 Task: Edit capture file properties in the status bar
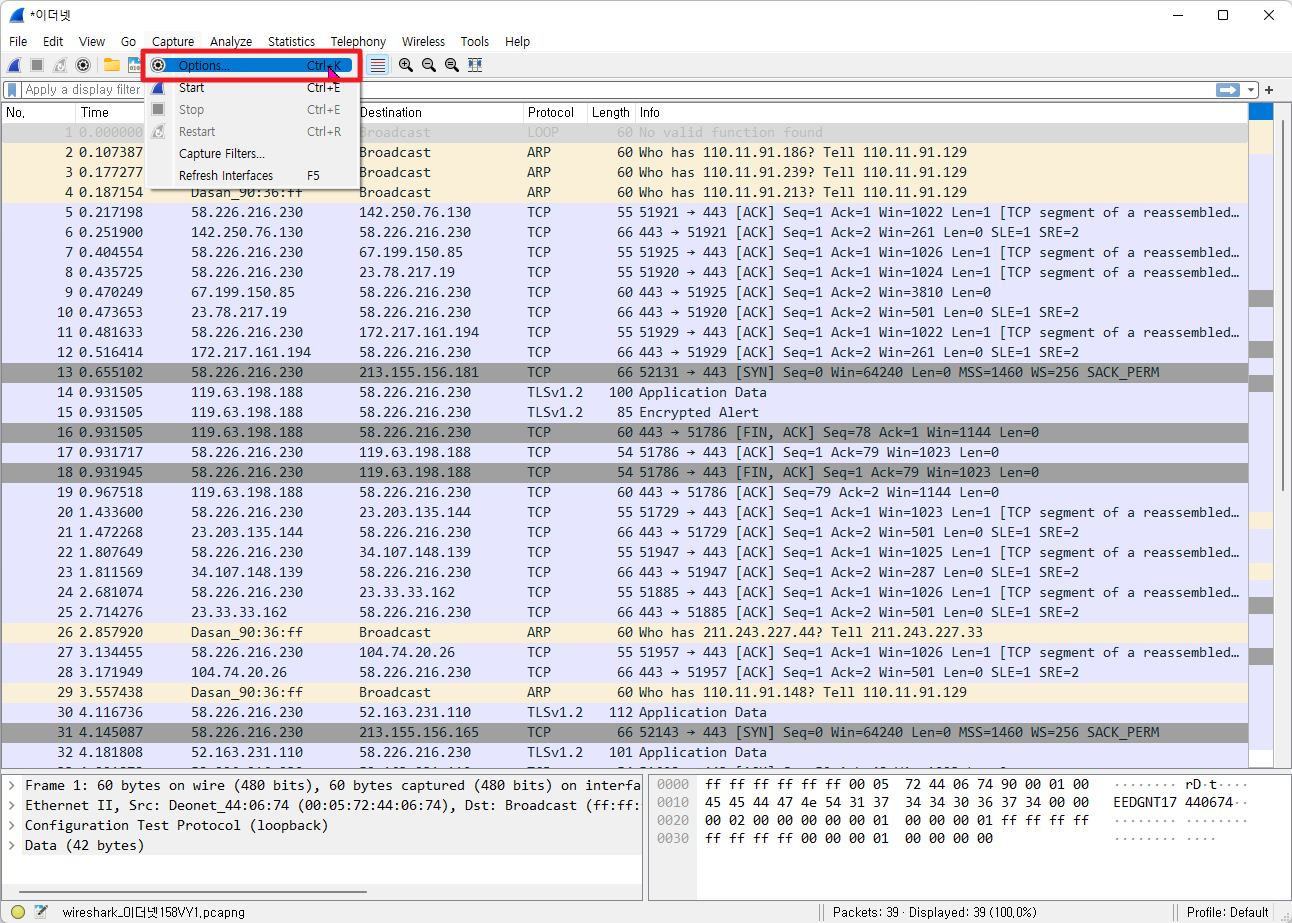[x=41, y=912]
